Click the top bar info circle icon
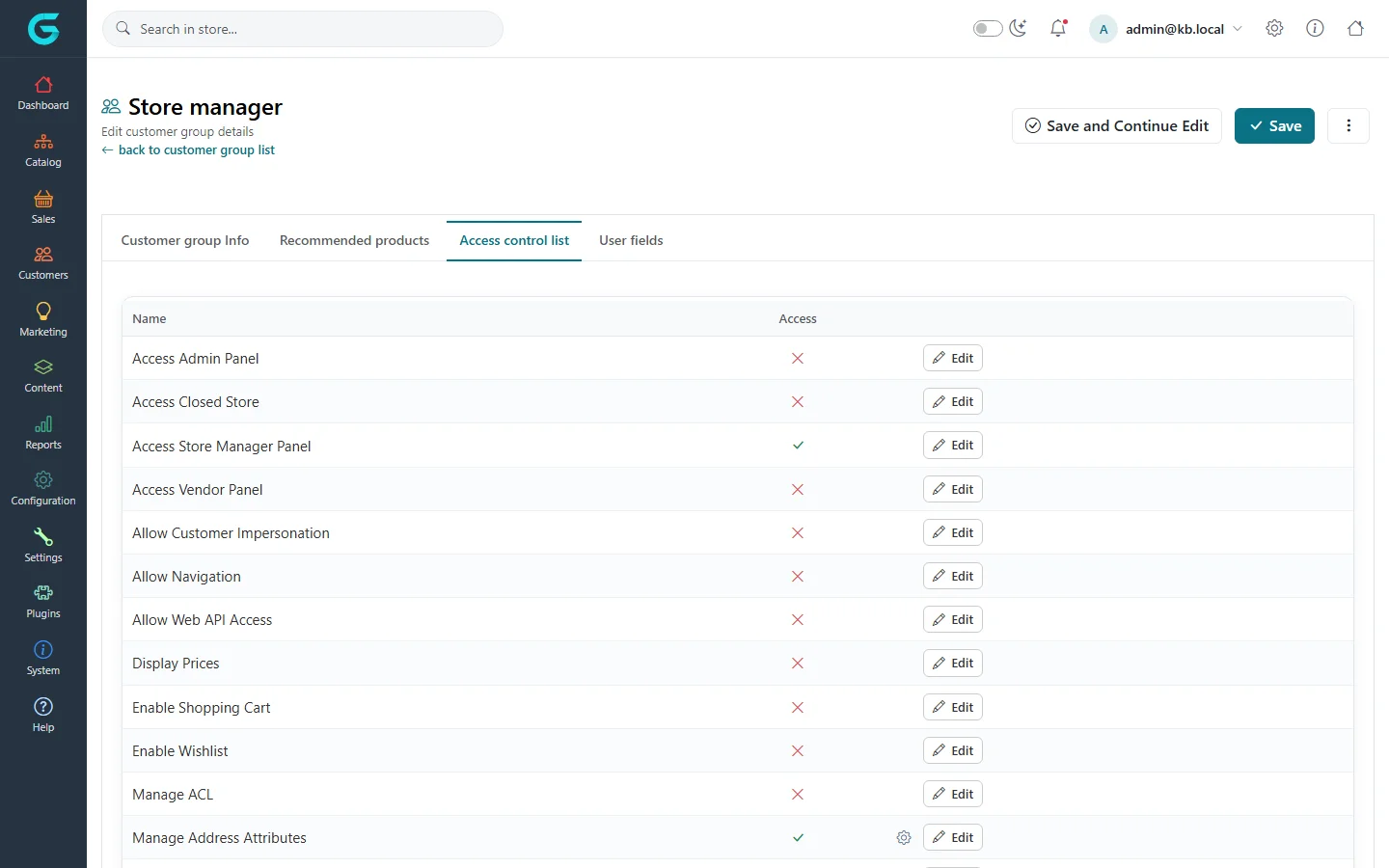The width and height of the screenshot is (1389, 868). (1315, 29)
